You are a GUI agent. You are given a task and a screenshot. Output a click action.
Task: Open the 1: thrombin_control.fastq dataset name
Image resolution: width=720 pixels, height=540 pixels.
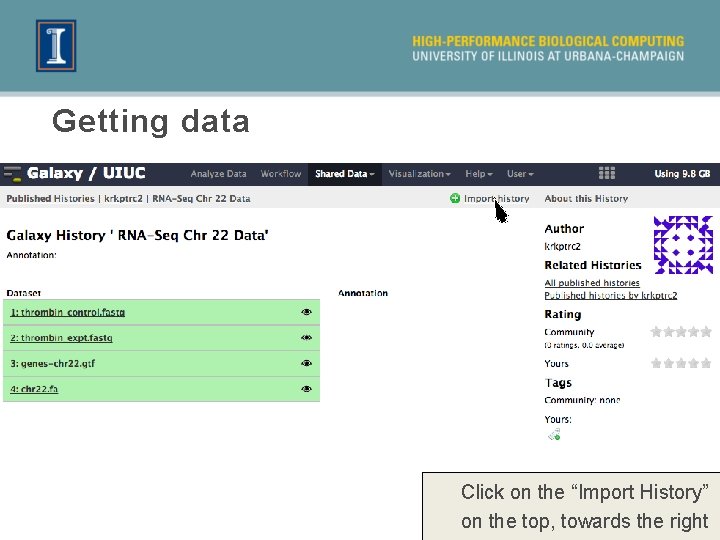click(x=68, y=313)
